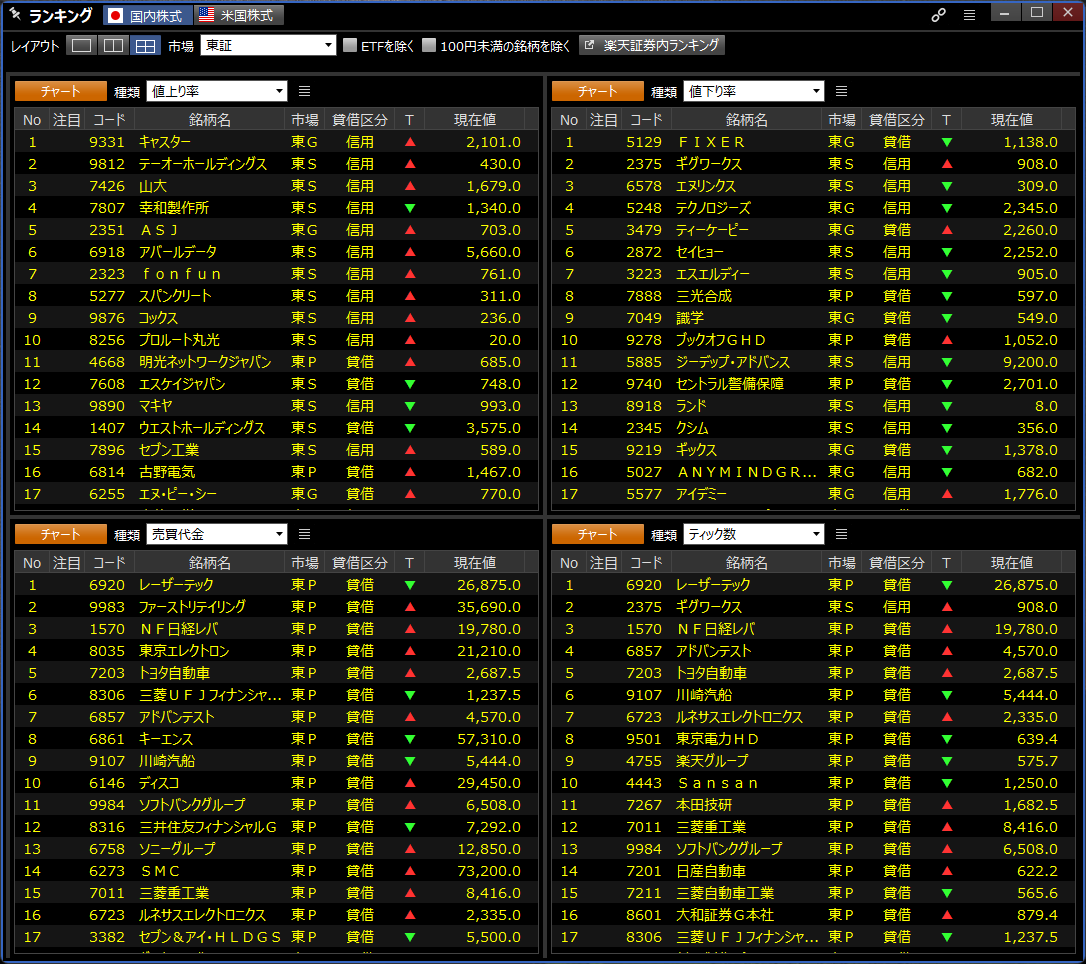Switch to the 国内株式 tab
The height and width of the screenshot is (964, 1086).
pyautogui.click(x=145, y=15)
